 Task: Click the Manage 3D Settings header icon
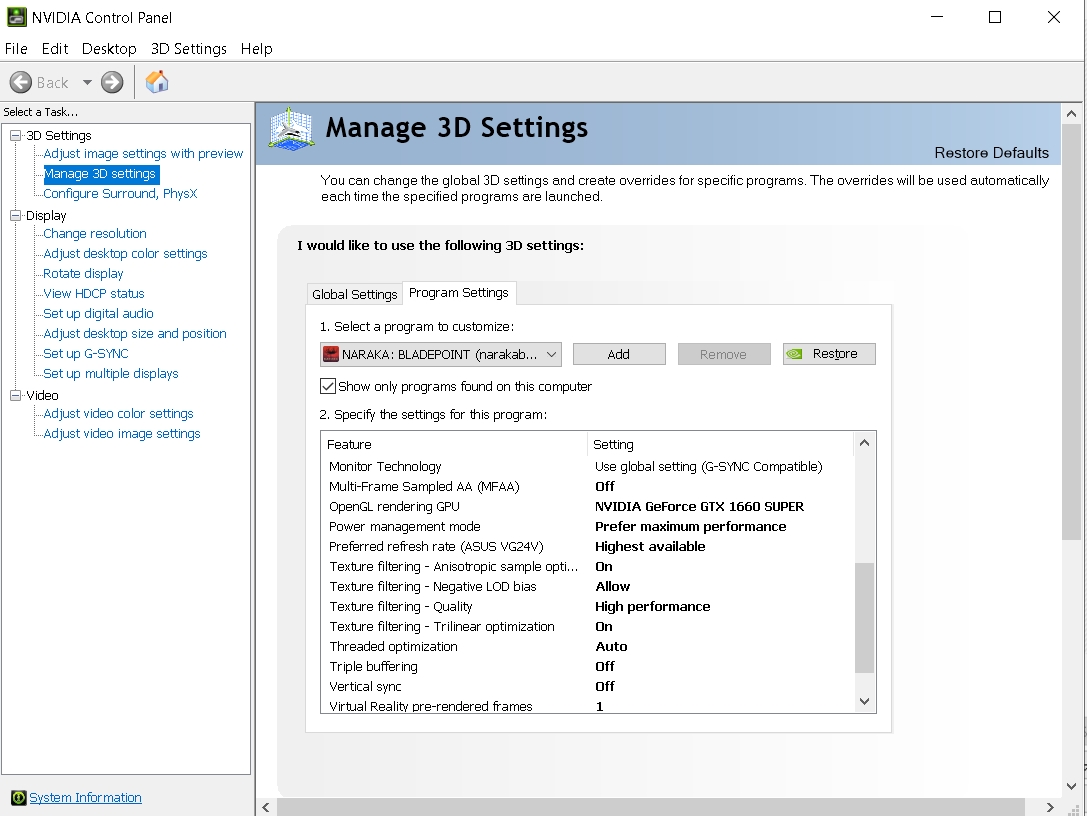(291, 129)
